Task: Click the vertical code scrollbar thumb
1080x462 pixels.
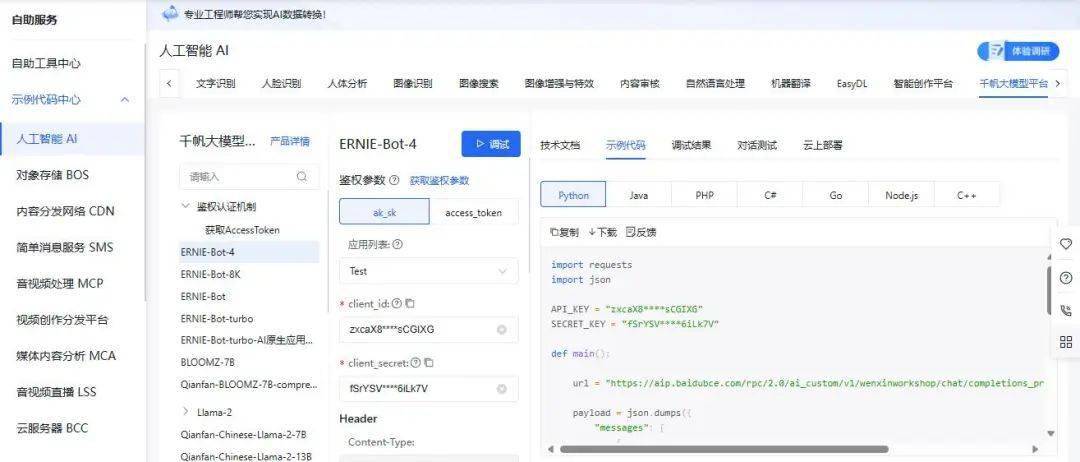Action: click(1049, 289)
